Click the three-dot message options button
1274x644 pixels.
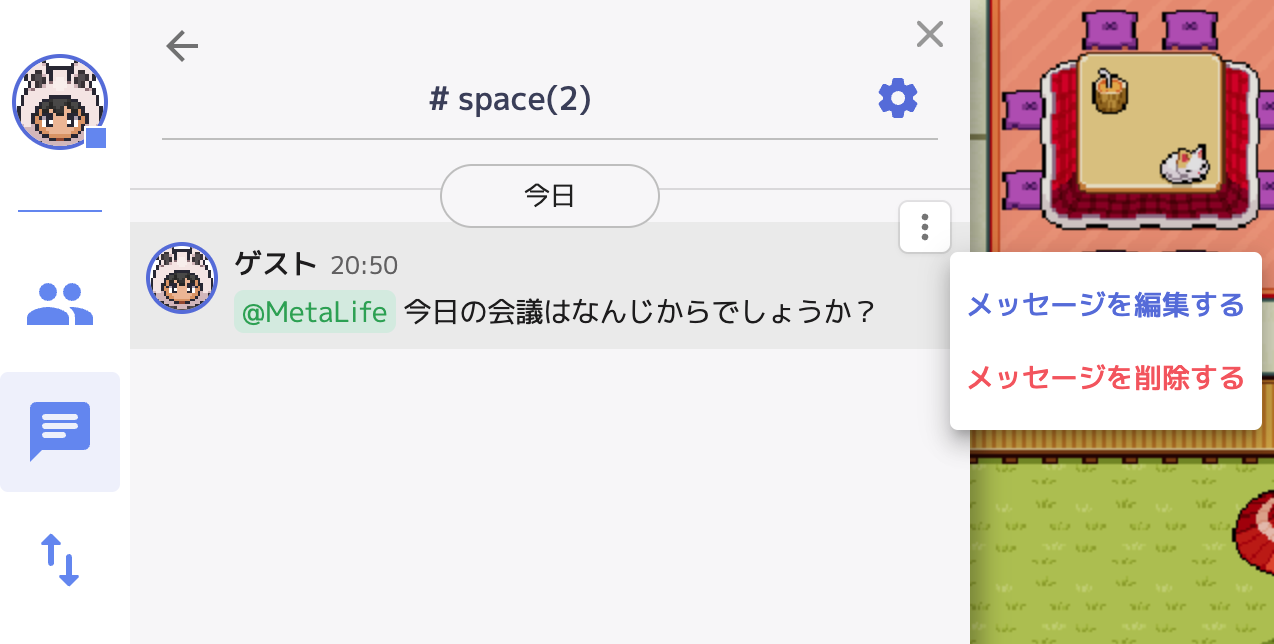coord(925,227)
